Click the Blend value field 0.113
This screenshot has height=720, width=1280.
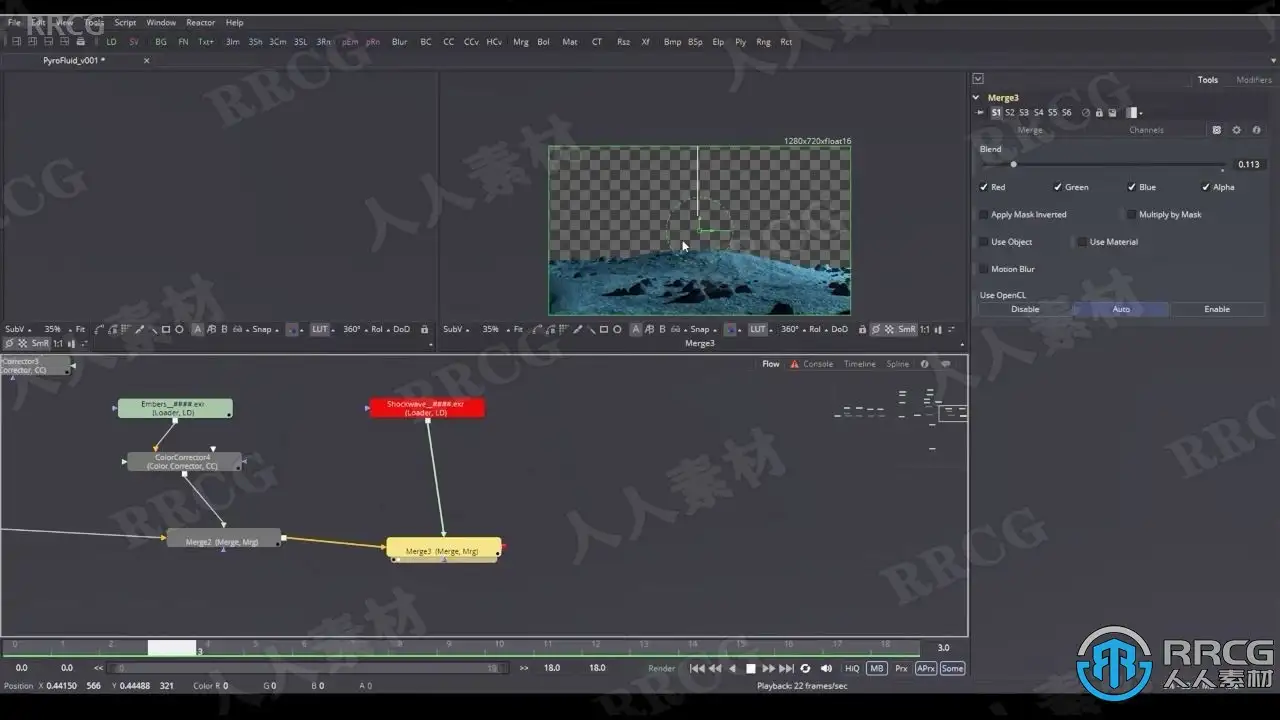click(x=1248, y=164)
